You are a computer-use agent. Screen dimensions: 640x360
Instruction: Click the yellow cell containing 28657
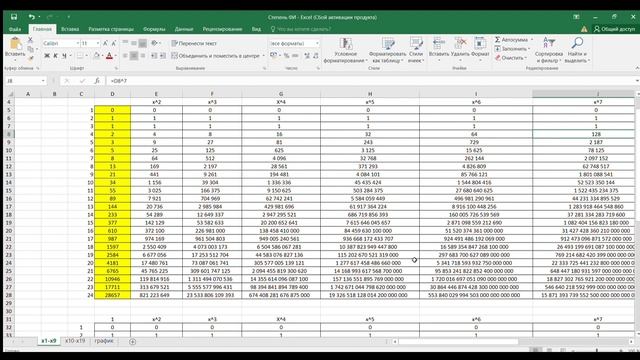pyautogui.click(x=113, y=295)
